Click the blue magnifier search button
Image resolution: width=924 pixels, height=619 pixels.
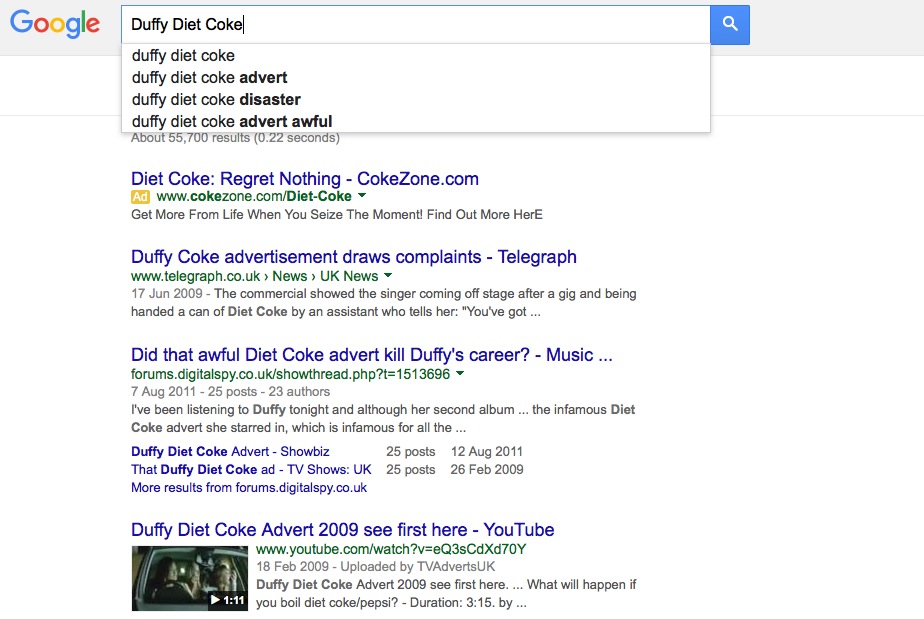pos(730,25)
